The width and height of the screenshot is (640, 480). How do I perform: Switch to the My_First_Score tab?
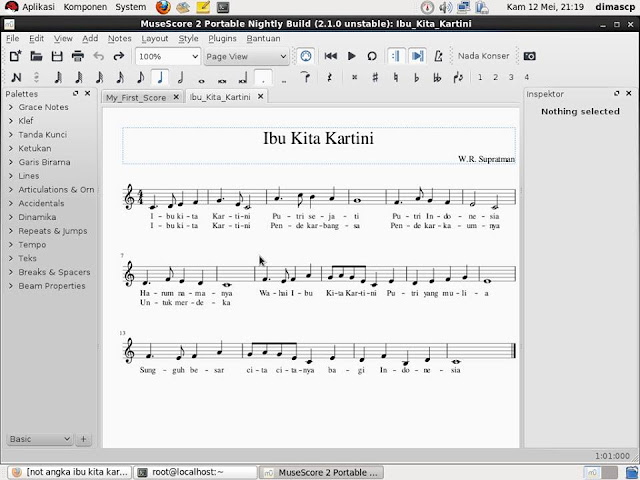click(x=136, y=98)
